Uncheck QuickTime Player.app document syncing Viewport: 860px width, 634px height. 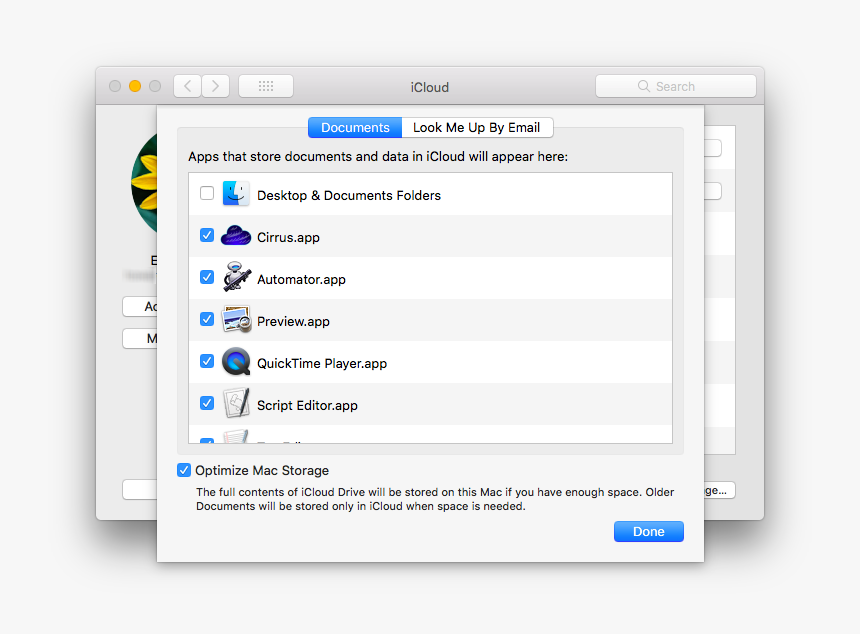(206, 360)
